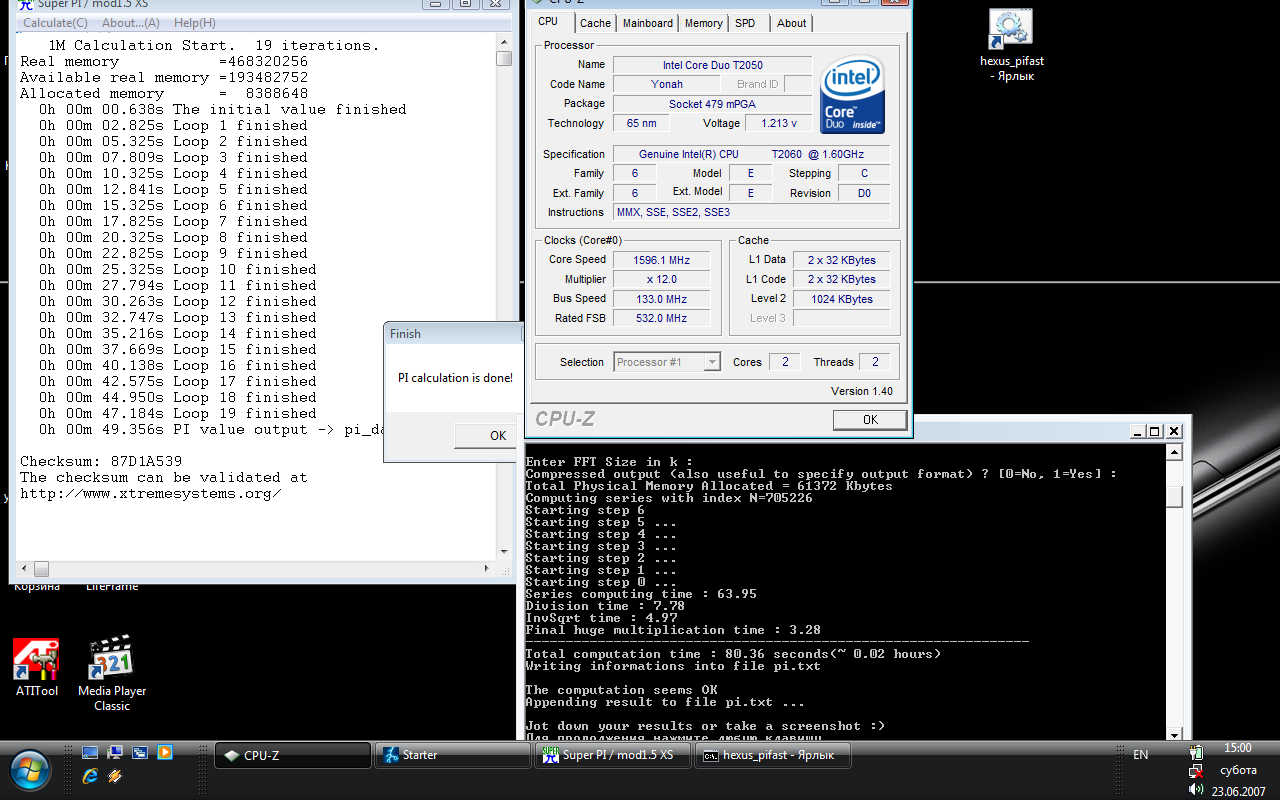Open the Calculate(C) menu in Super PI
The width and height of the screenshot is (1280, 800).
tap(55, 22)
